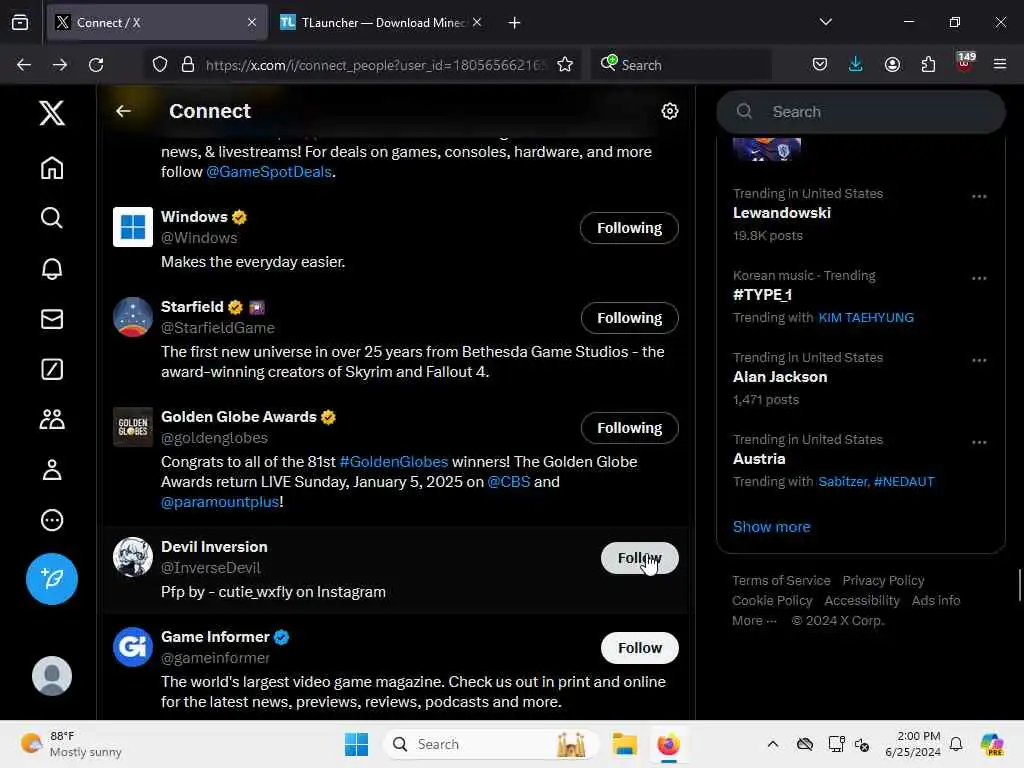Save page to Pocket
Viewport: 1024px width, 768px height.
click(820, 65)
